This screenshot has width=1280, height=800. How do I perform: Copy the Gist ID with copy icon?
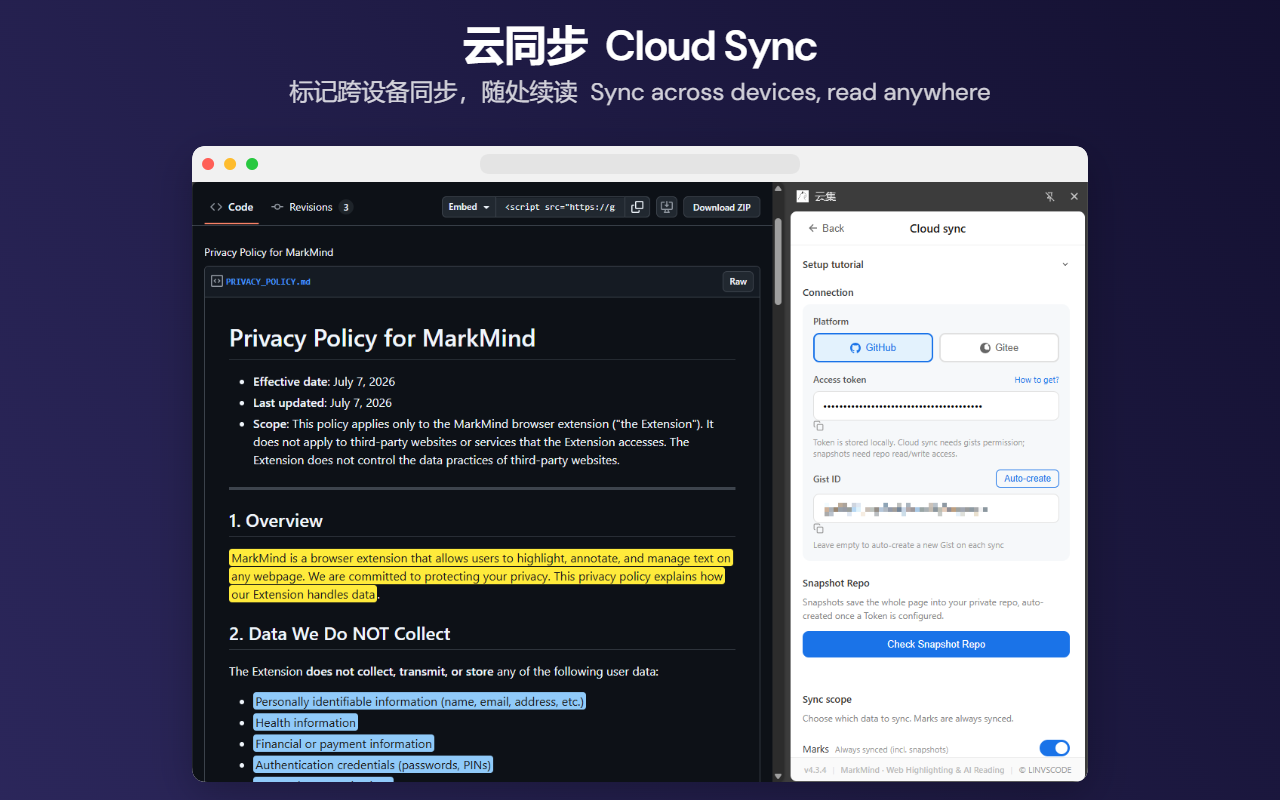coord(818,528)
